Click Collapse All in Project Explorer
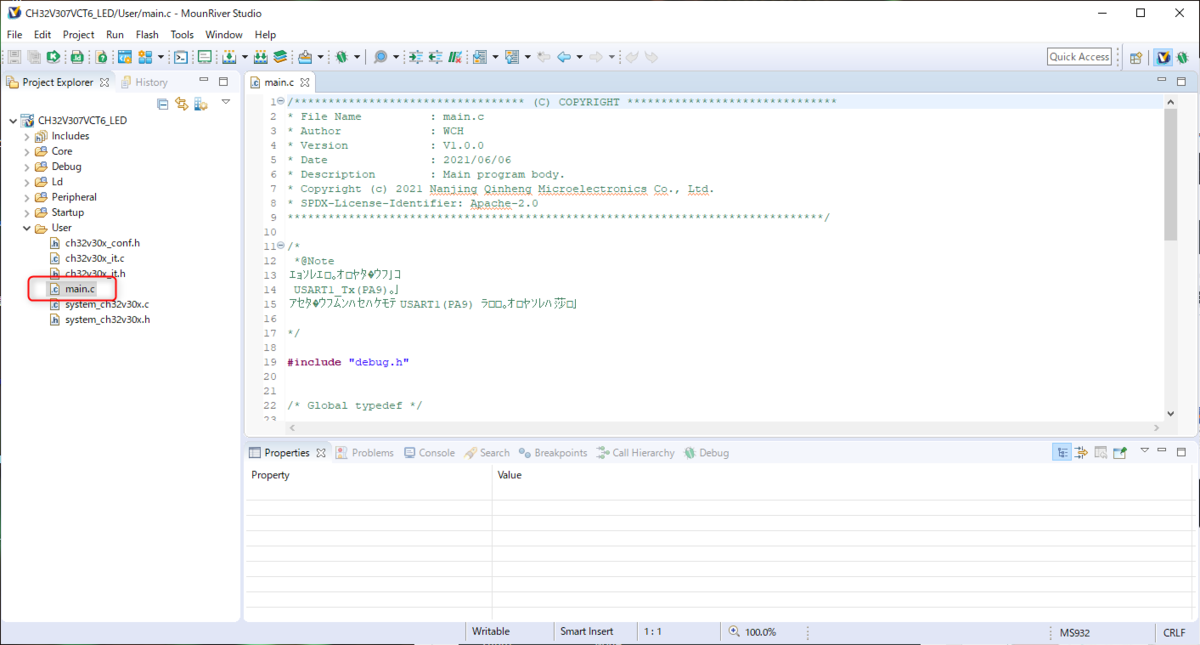Image resolution: width=1200 pixels, height=645 pixels. point(162,104)
